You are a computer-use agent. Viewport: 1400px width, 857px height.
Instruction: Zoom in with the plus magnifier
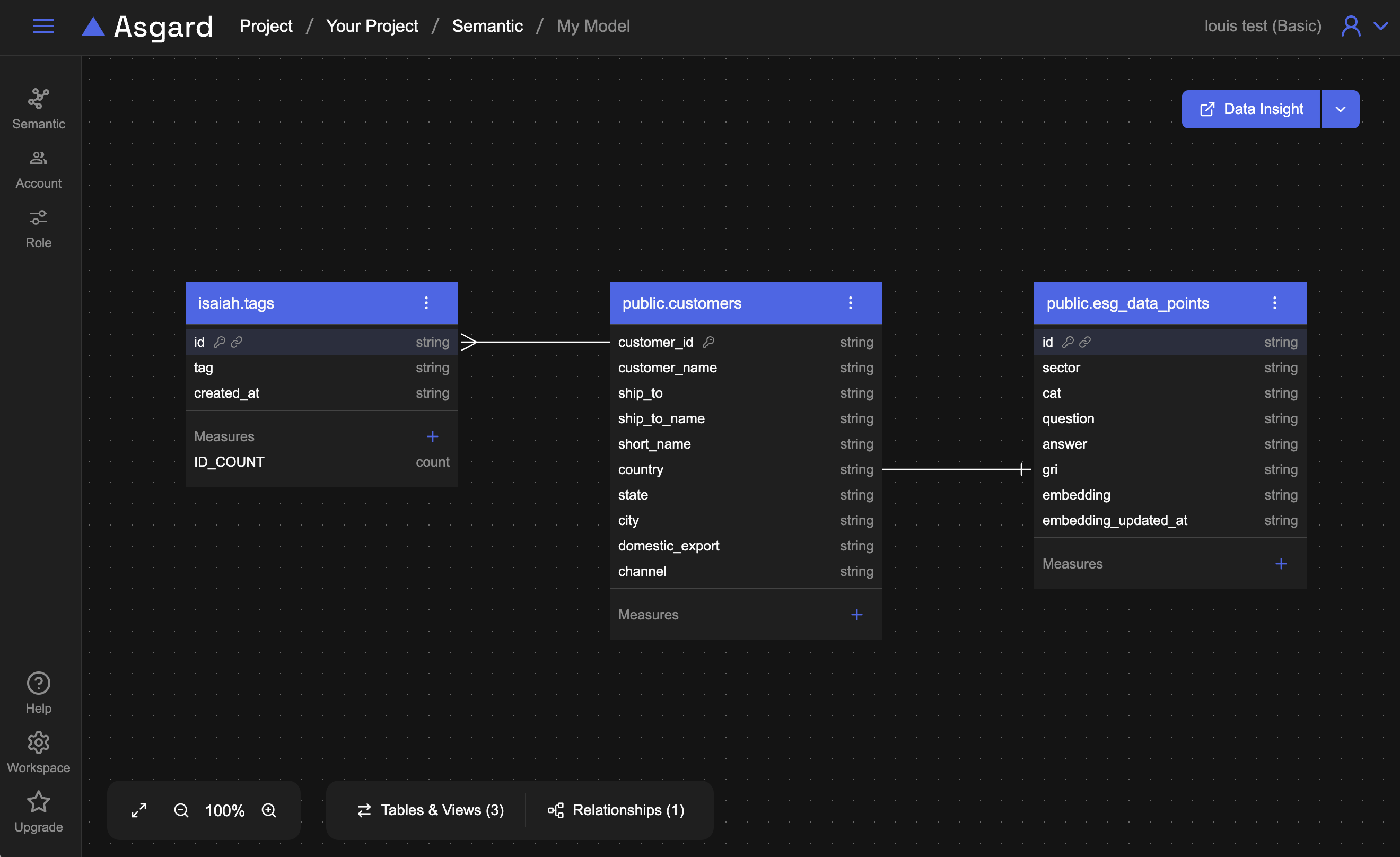pyautogui.click(x=269, y=810)
